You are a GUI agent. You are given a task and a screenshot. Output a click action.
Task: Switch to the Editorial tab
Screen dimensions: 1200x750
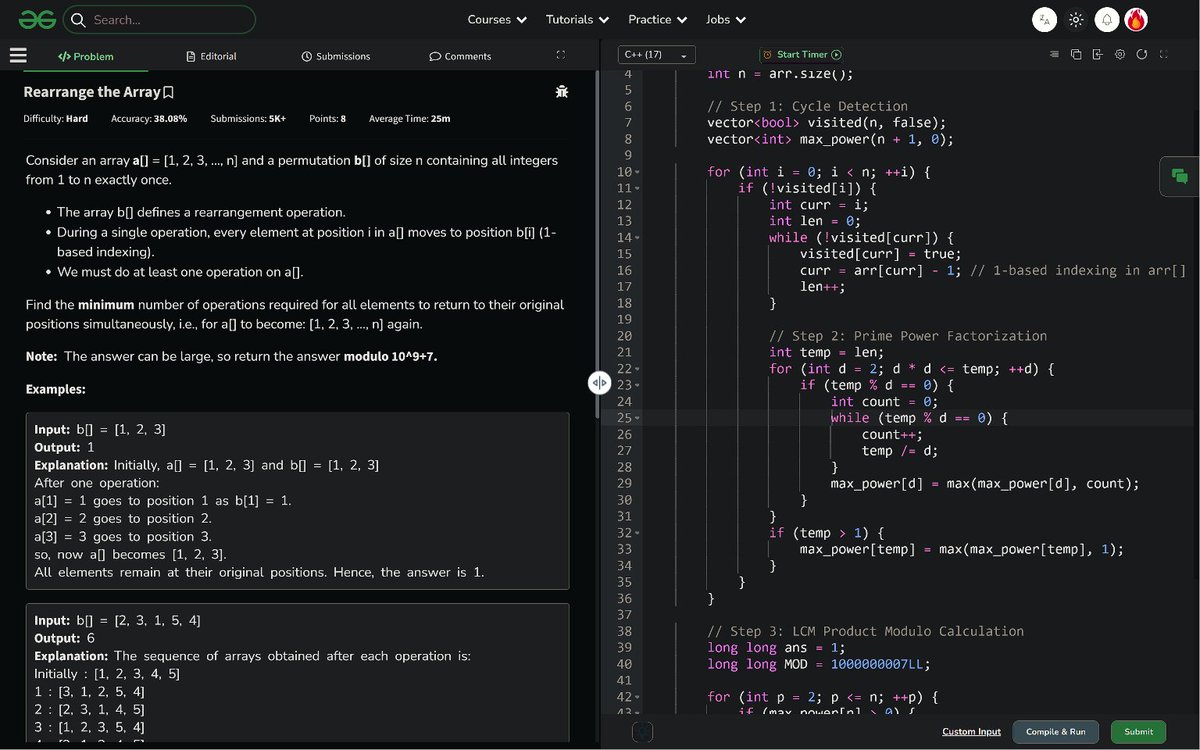[x=211, y=57]
